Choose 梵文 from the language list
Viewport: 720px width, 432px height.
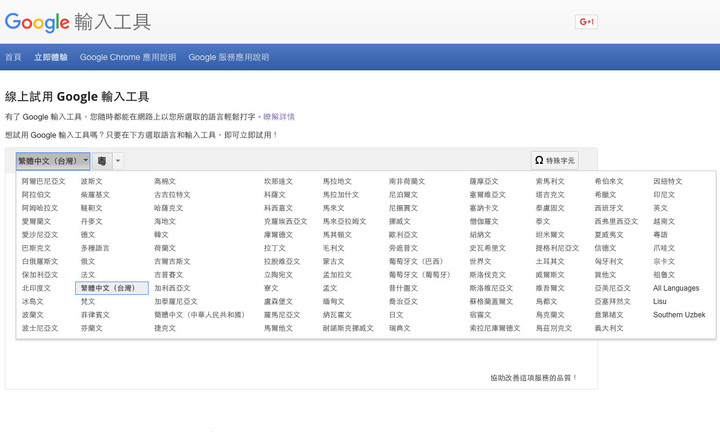(x=88, y=301)
